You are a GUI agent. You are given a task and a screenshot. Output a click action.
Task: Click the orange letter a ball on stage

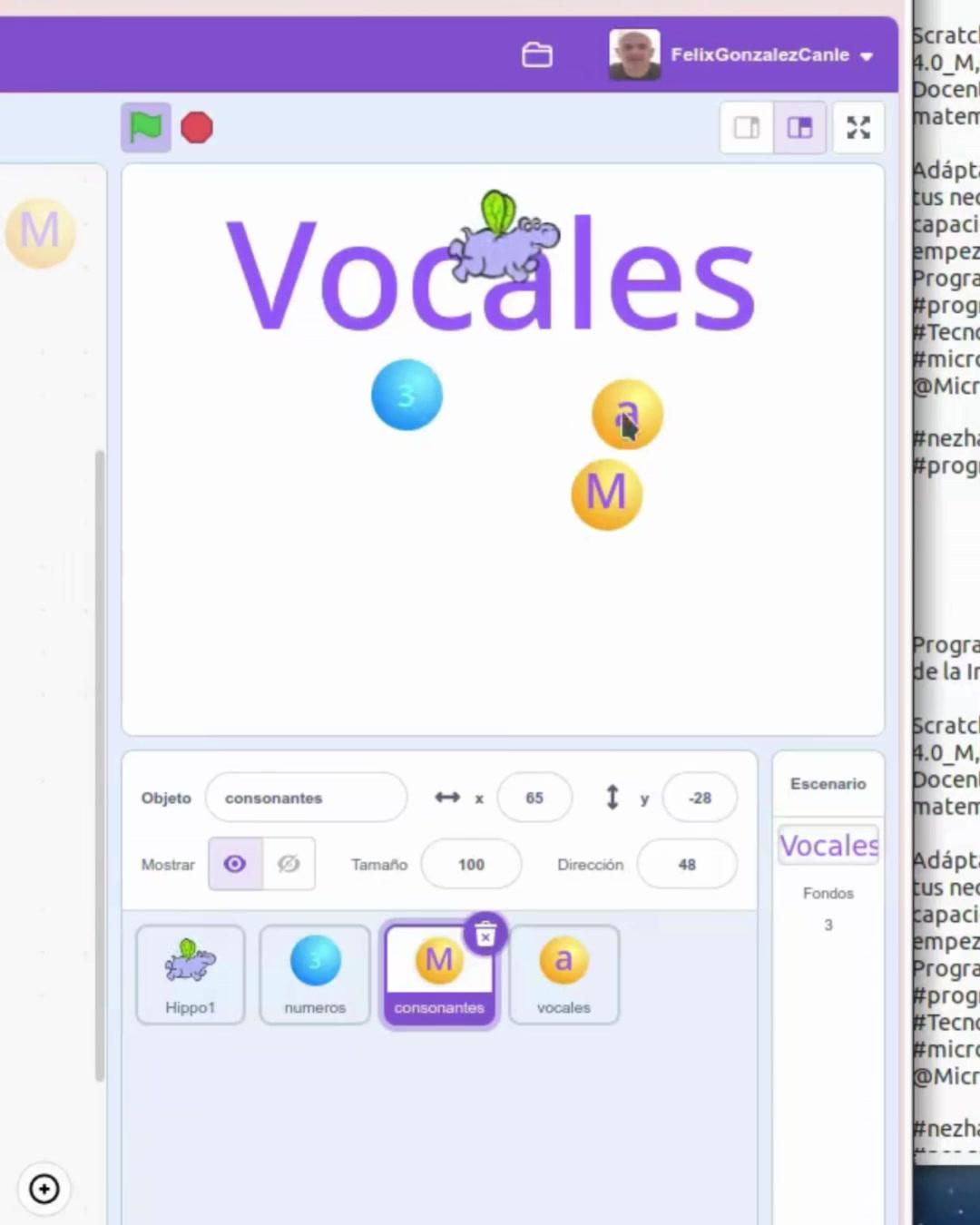[x=627, y=415]
